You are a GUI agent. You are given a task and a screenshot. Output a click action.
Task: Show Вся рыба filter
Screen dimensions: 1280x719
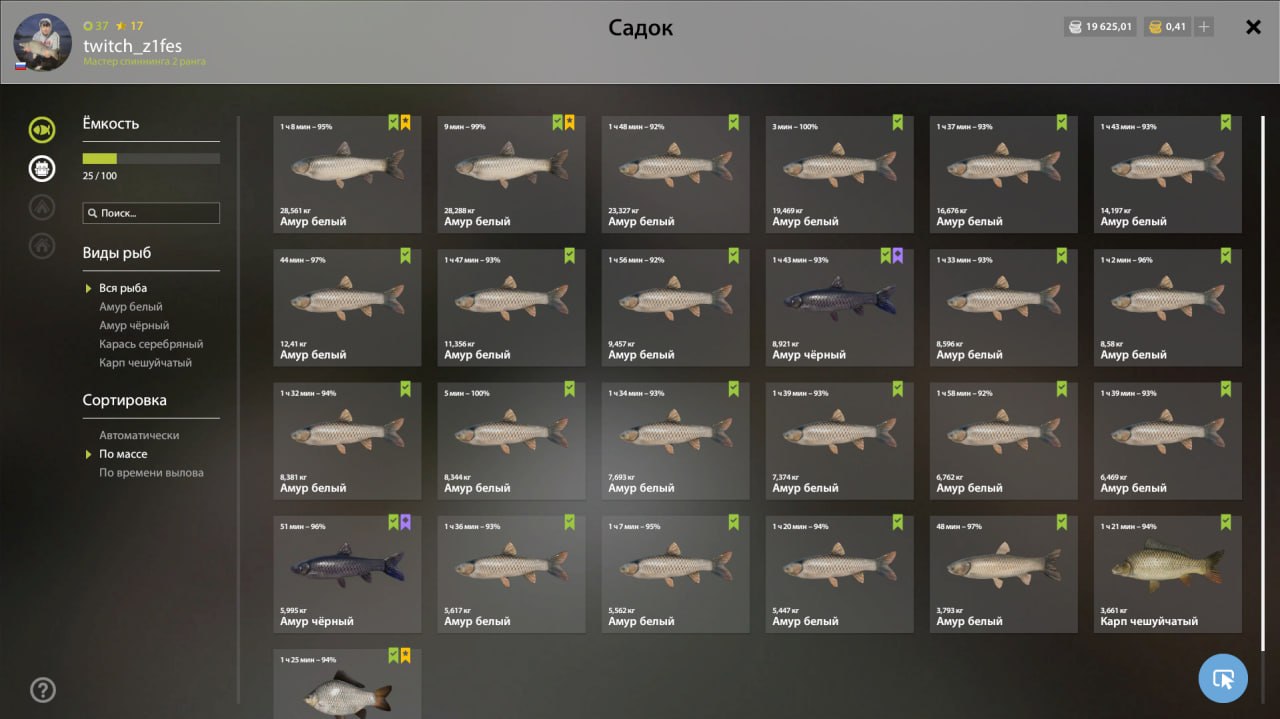click(123, 288)
